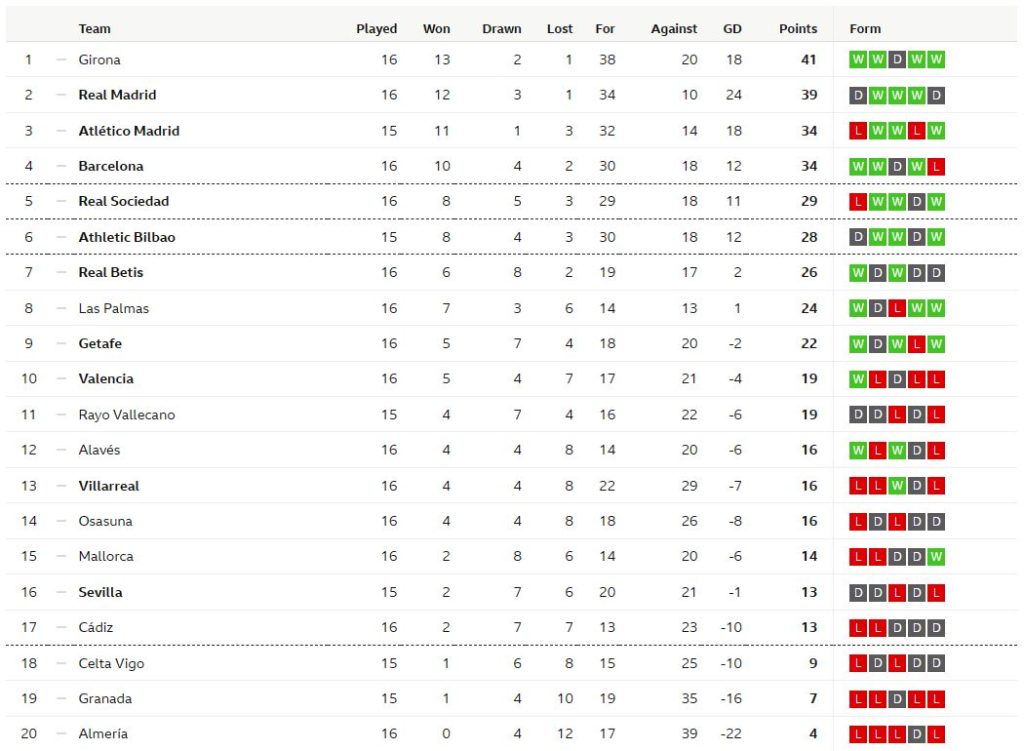
Task: Click the Form column header
Action: 865,29
